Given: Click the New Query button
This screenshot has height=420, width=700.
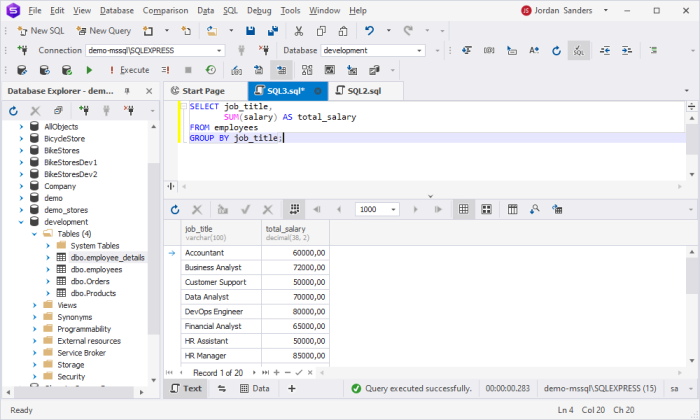Looking at the screenshot, I should click(103, 30).
